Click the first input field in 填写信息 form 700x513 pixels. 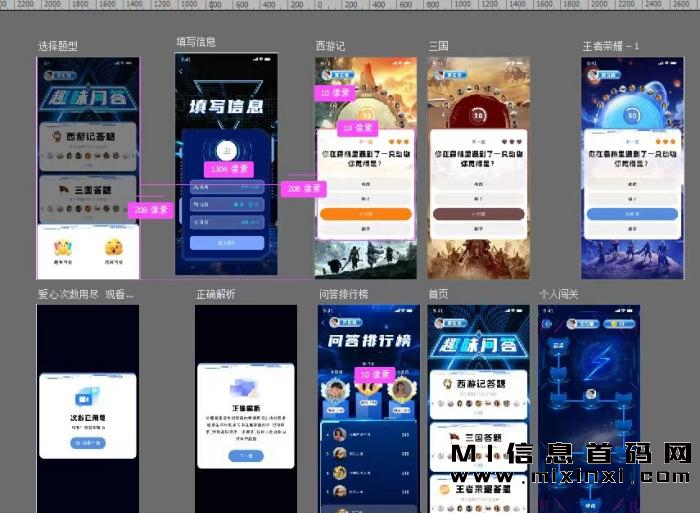pyautogui.click(x=227, y=187)
